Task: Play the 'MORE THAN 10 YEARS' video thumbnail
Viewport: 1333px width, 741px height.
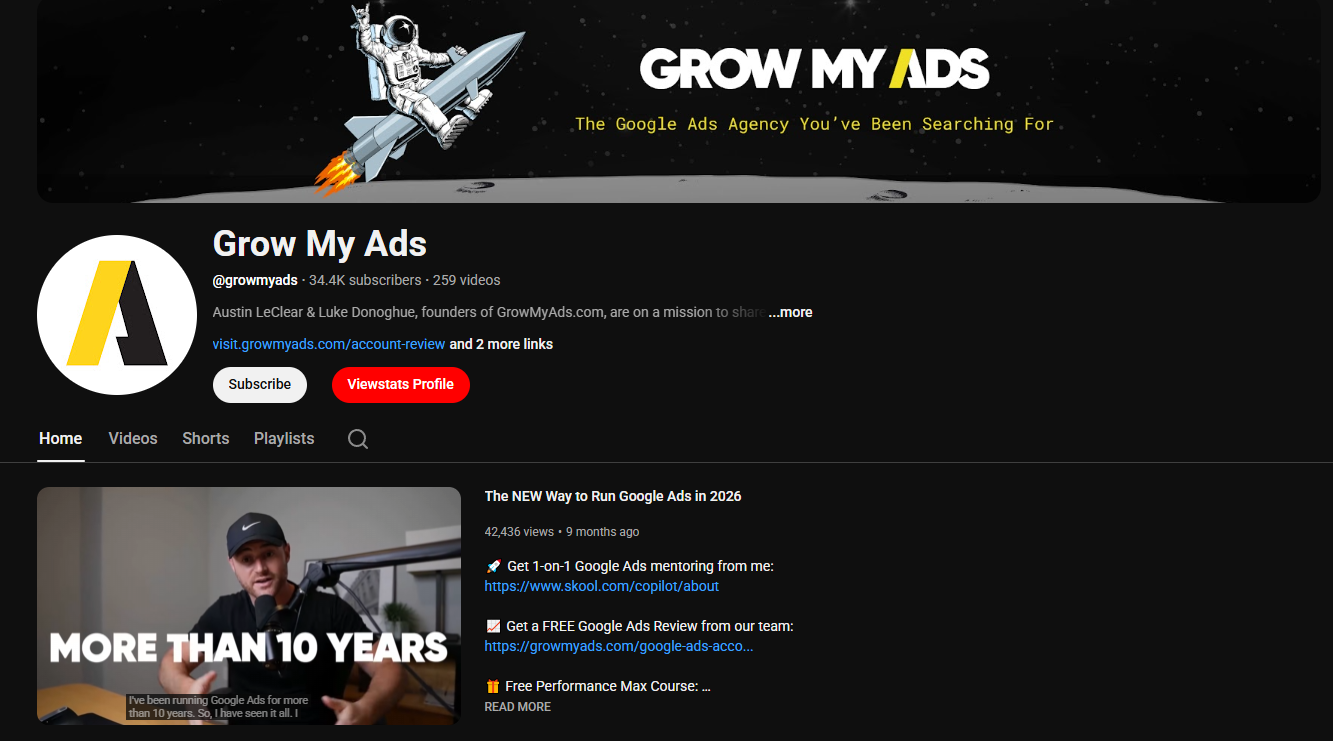Action: point(249,606)
